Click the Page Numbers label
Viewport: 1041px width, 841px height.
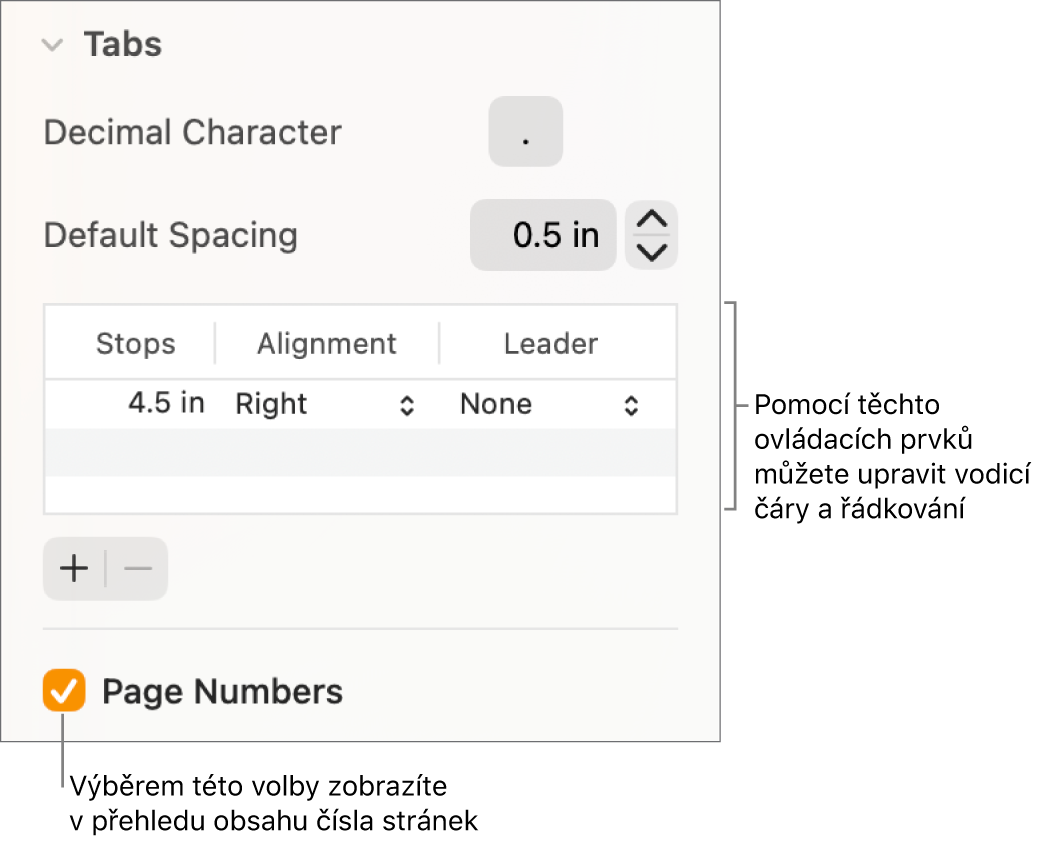click(222, 692)
